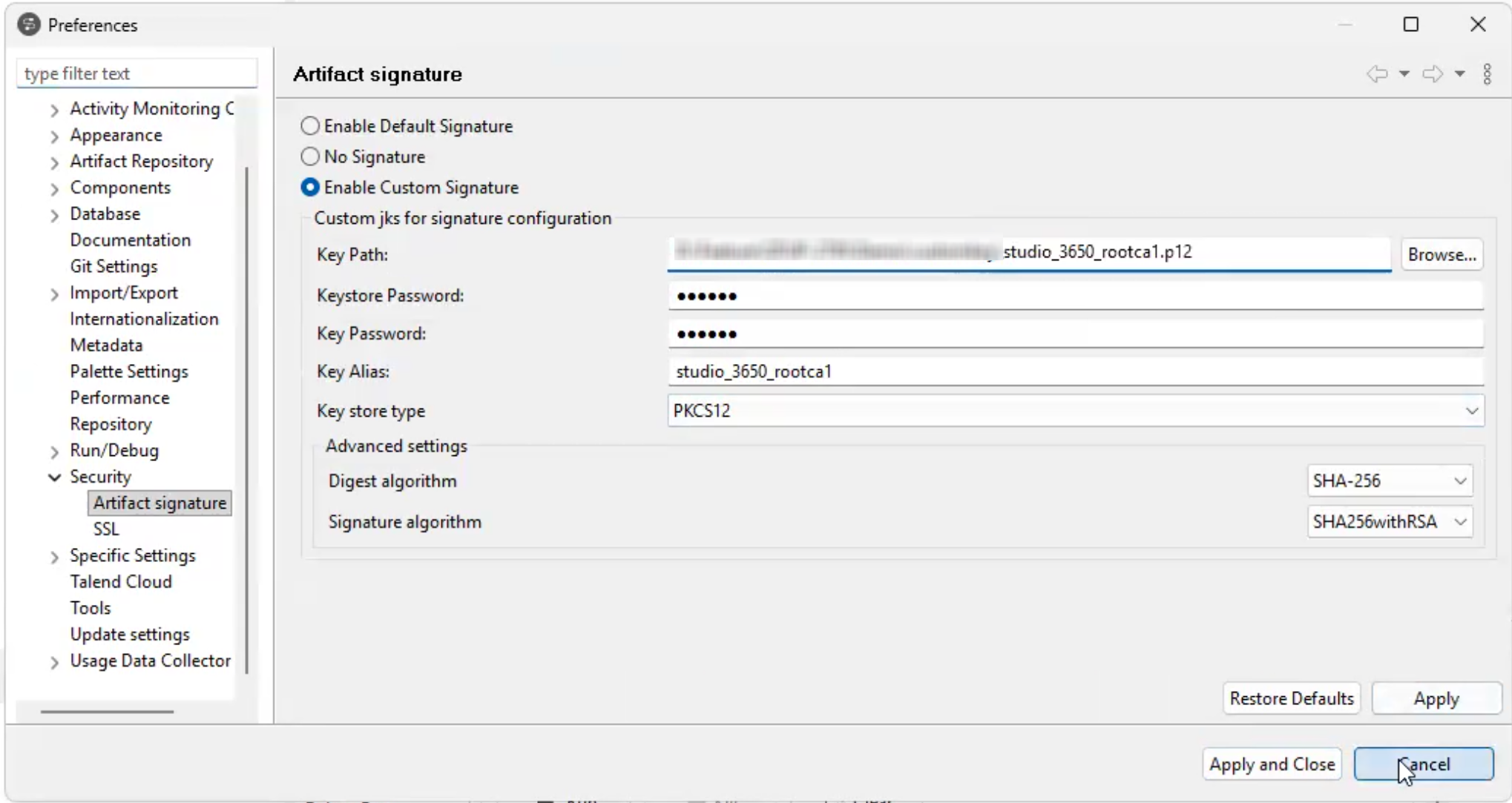
Task: Type in the filter text field
Action: pyautogui.click(x=137, y=73)
